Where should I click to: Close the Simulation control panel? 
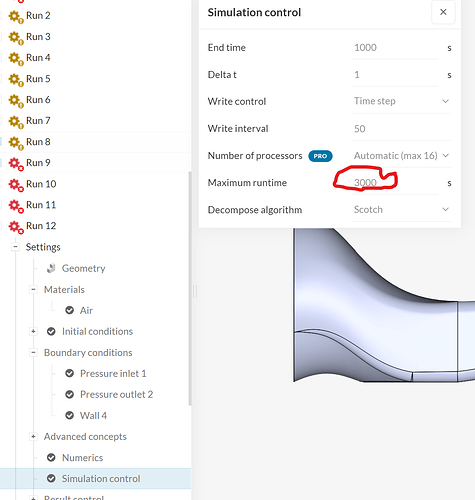[x=443, y=12]
